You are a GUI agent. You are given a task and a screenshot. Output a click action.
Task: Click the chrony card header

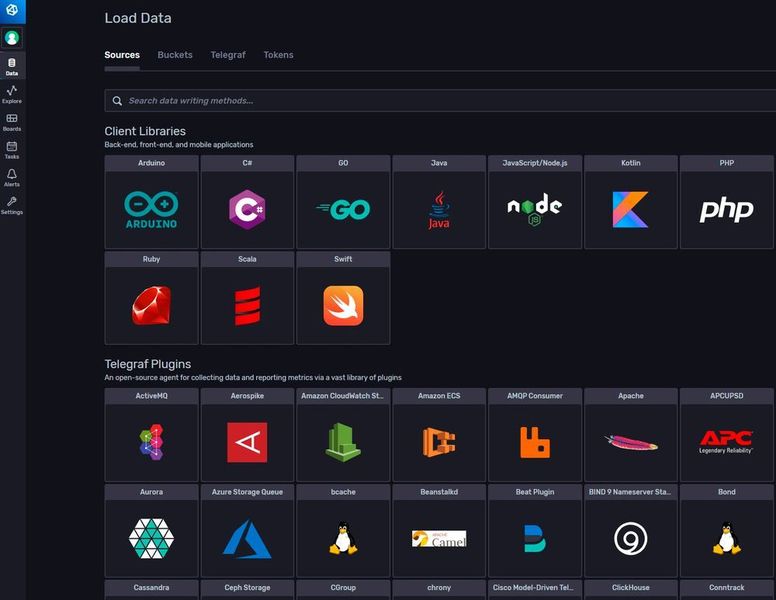439,588
